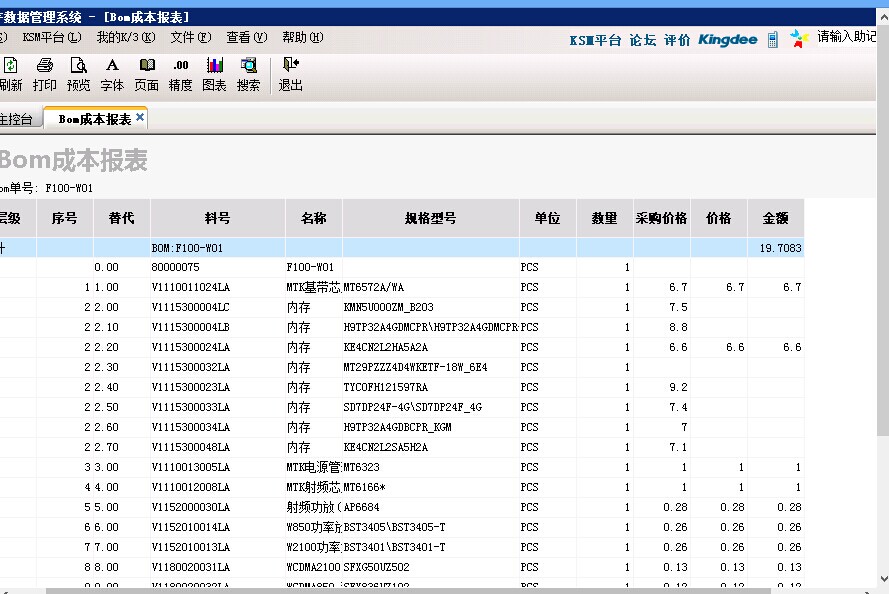Click the 替代 column header
The image size is (889, 594).
point(122,218)
